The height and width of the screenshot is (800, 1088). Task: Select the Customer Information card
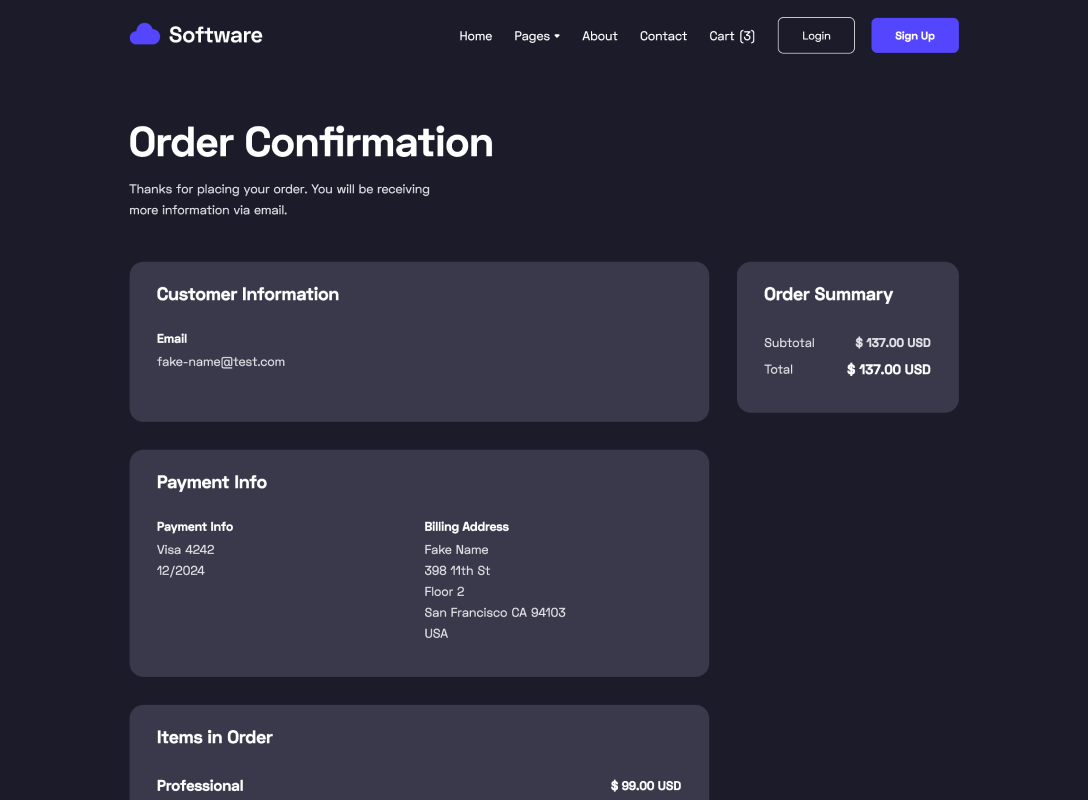(x=419, y=340)
